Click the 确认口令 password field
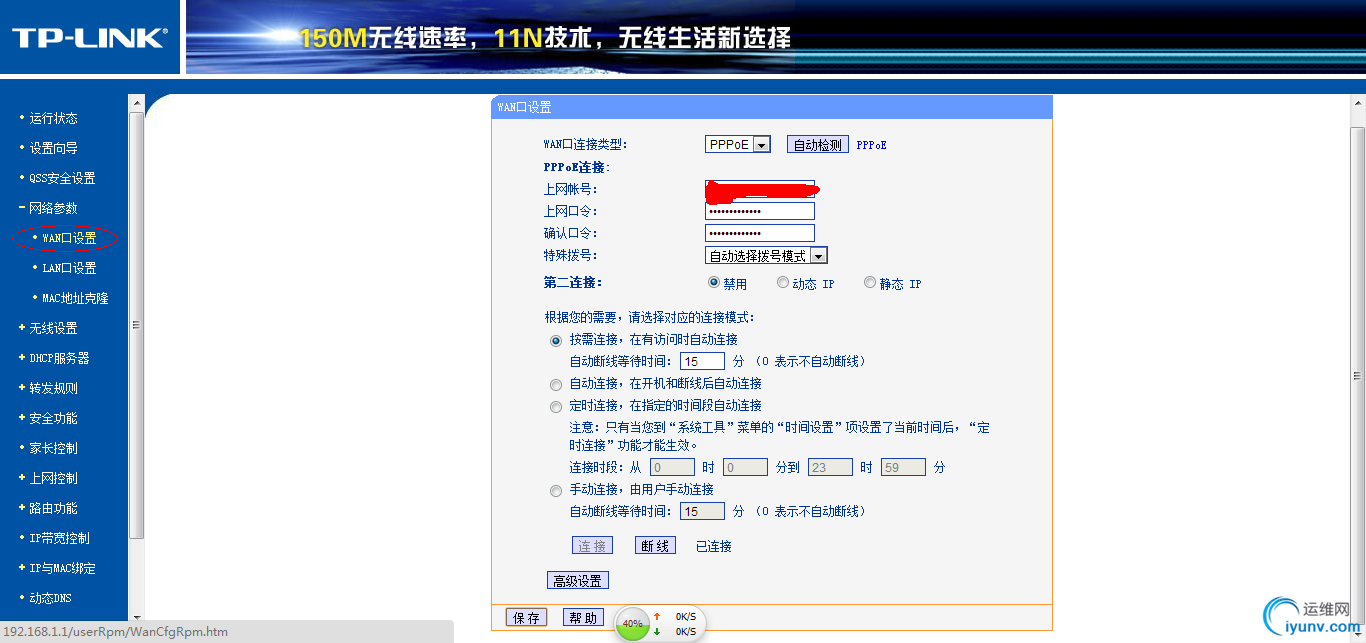 tap(760, 233)
